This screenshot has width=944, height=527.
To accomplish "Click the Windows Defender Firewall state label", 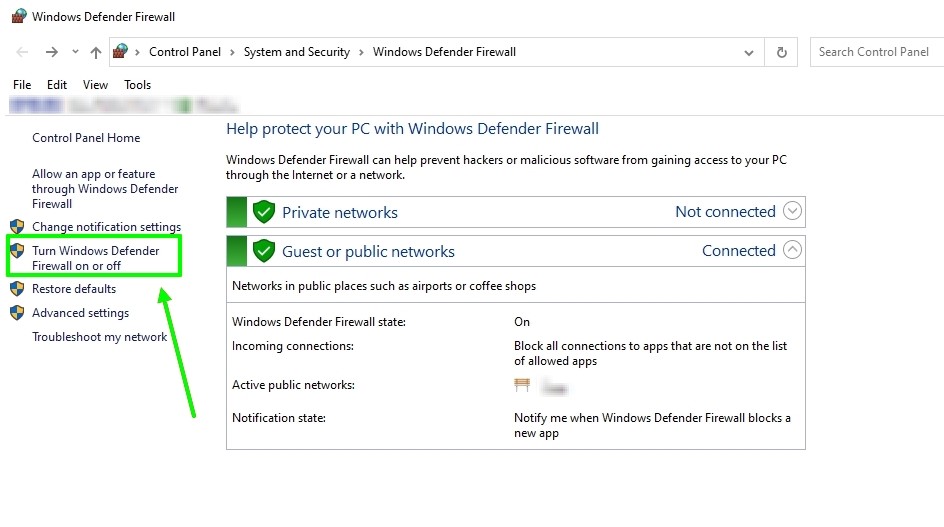I will [x=319, y=322].
